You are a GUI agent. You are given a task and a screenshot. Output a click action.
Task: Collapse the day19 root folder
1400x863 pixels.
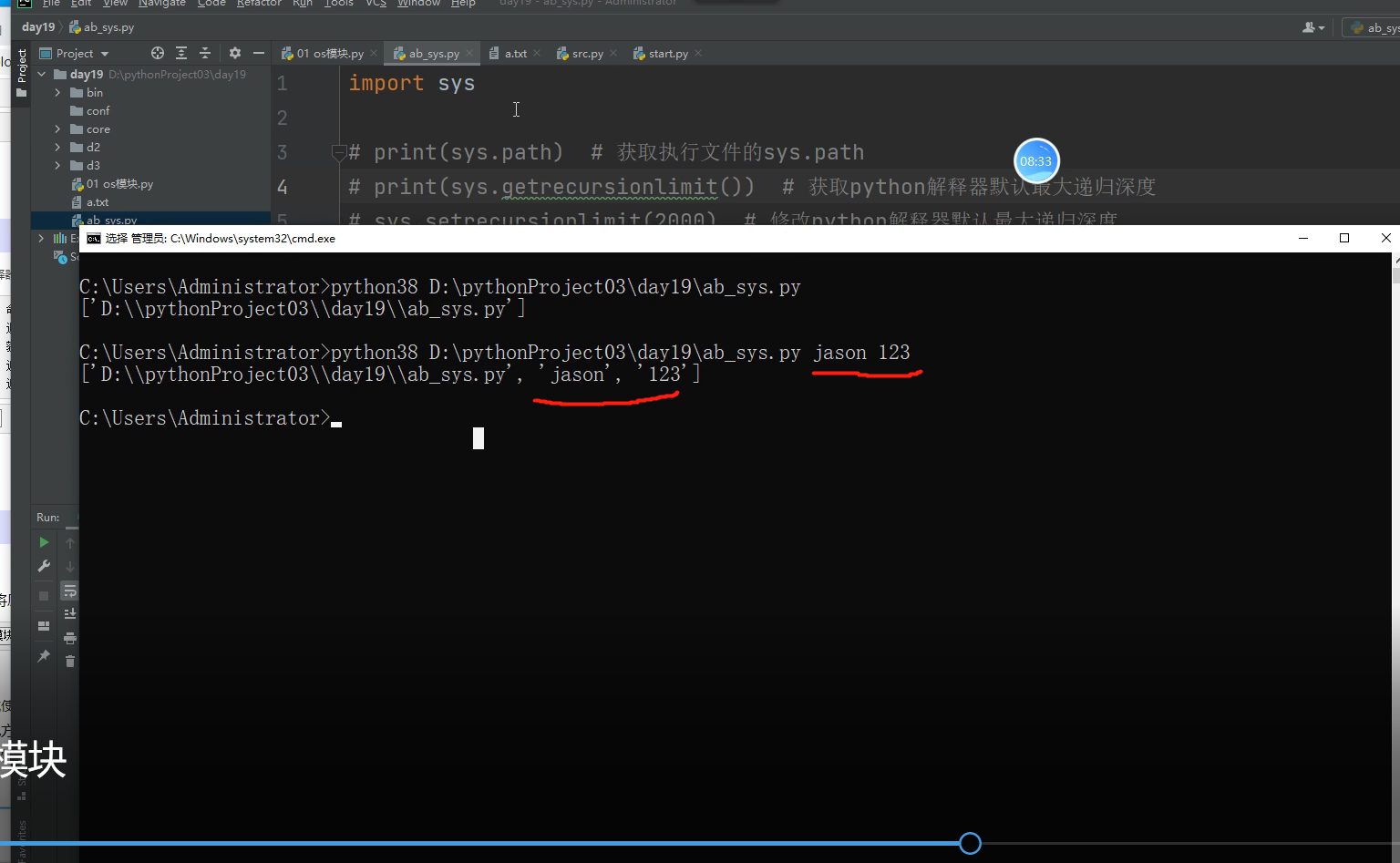[42, 74]
